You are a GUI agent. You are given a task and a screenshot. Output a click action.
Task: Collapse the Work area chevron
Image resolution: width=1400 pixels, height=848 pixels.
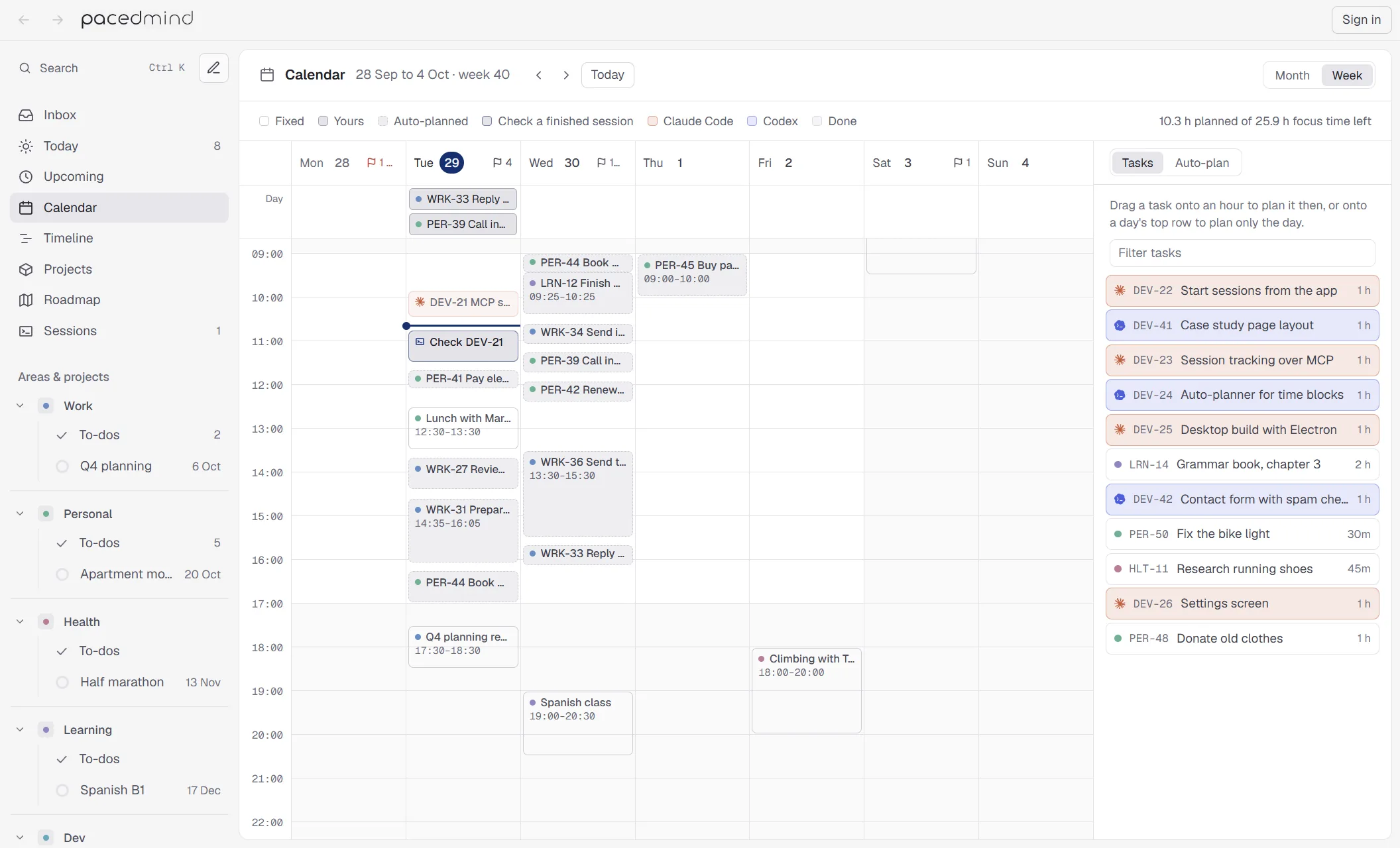point(20,406)
